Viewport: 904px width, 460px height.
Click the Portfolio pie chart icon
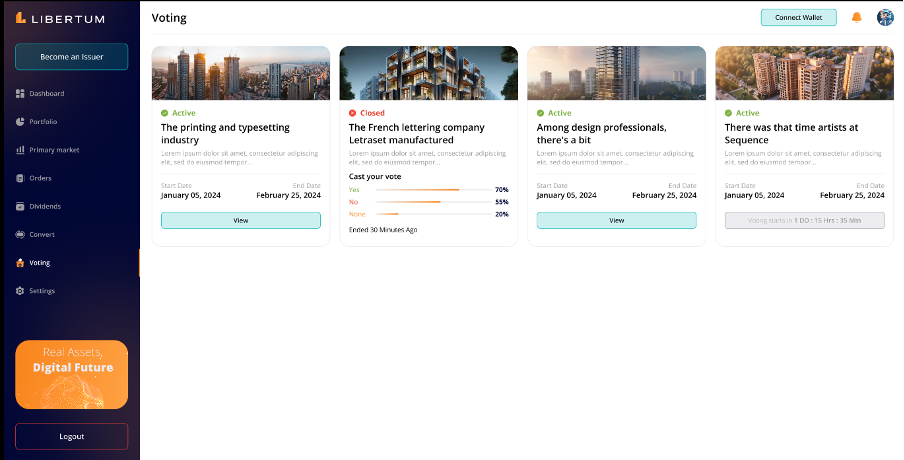pos(20,122)
